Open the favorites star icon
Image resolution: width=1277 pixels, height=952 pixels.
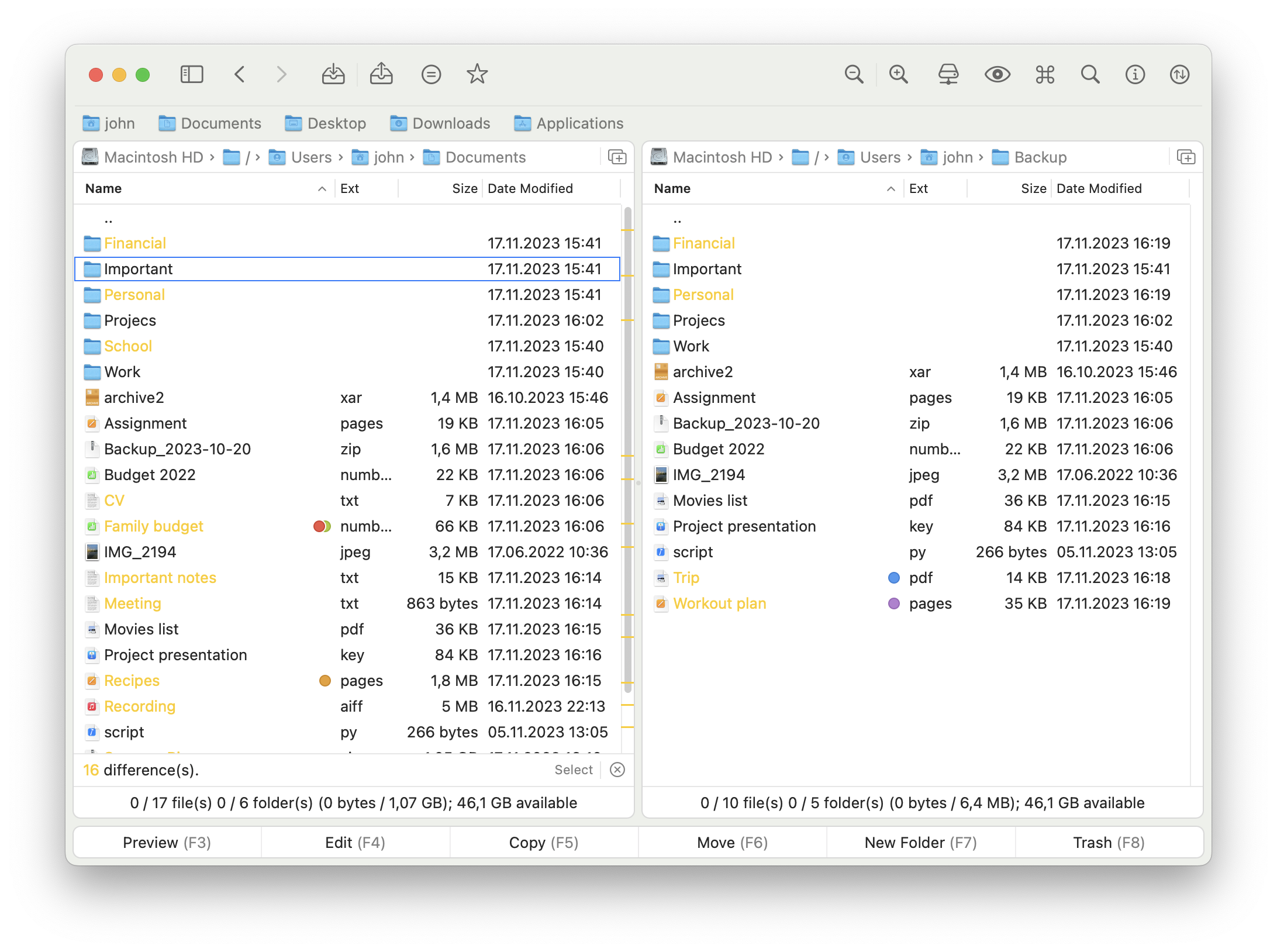pyautogui.click(x=477, y=74)
